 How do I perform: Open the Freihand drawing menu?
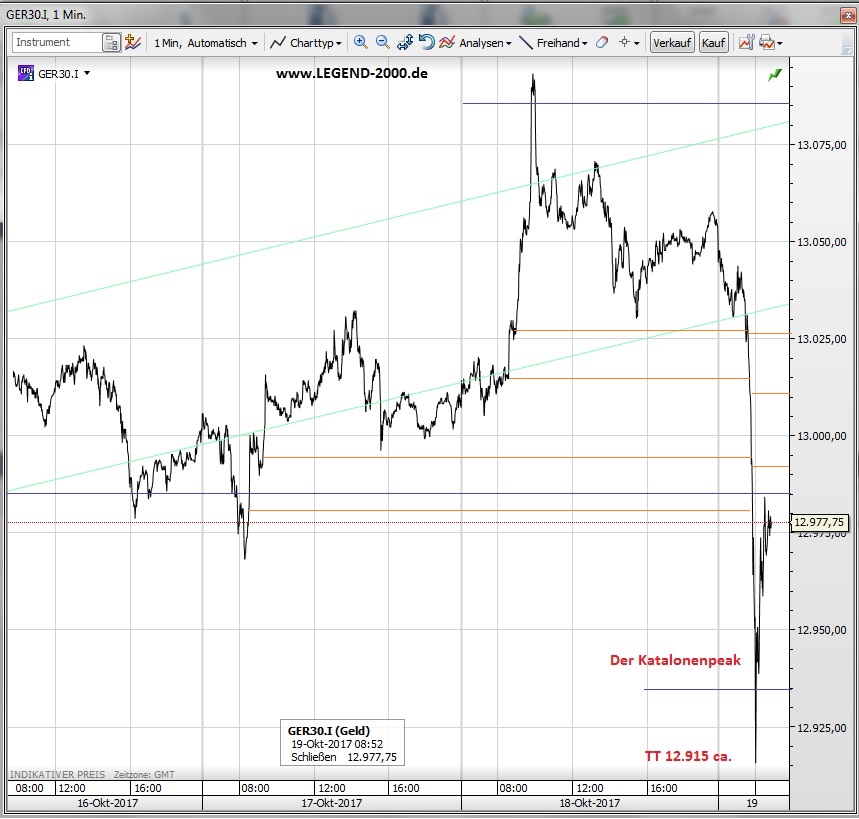(553, 43)
